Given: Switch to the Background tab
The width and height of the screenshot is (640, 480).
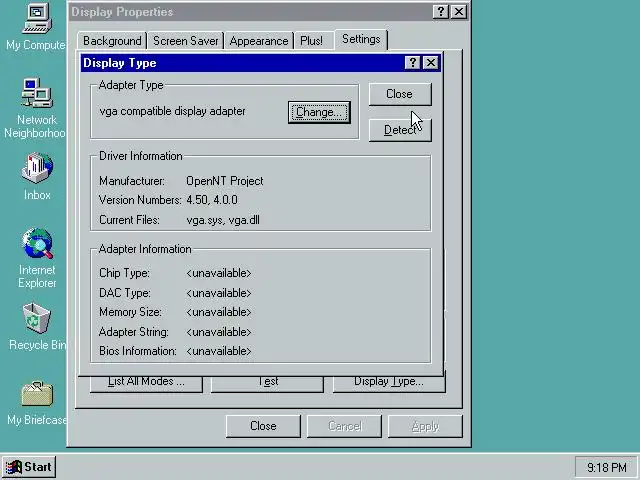Looking at the screenshot, I should point(112,41).
